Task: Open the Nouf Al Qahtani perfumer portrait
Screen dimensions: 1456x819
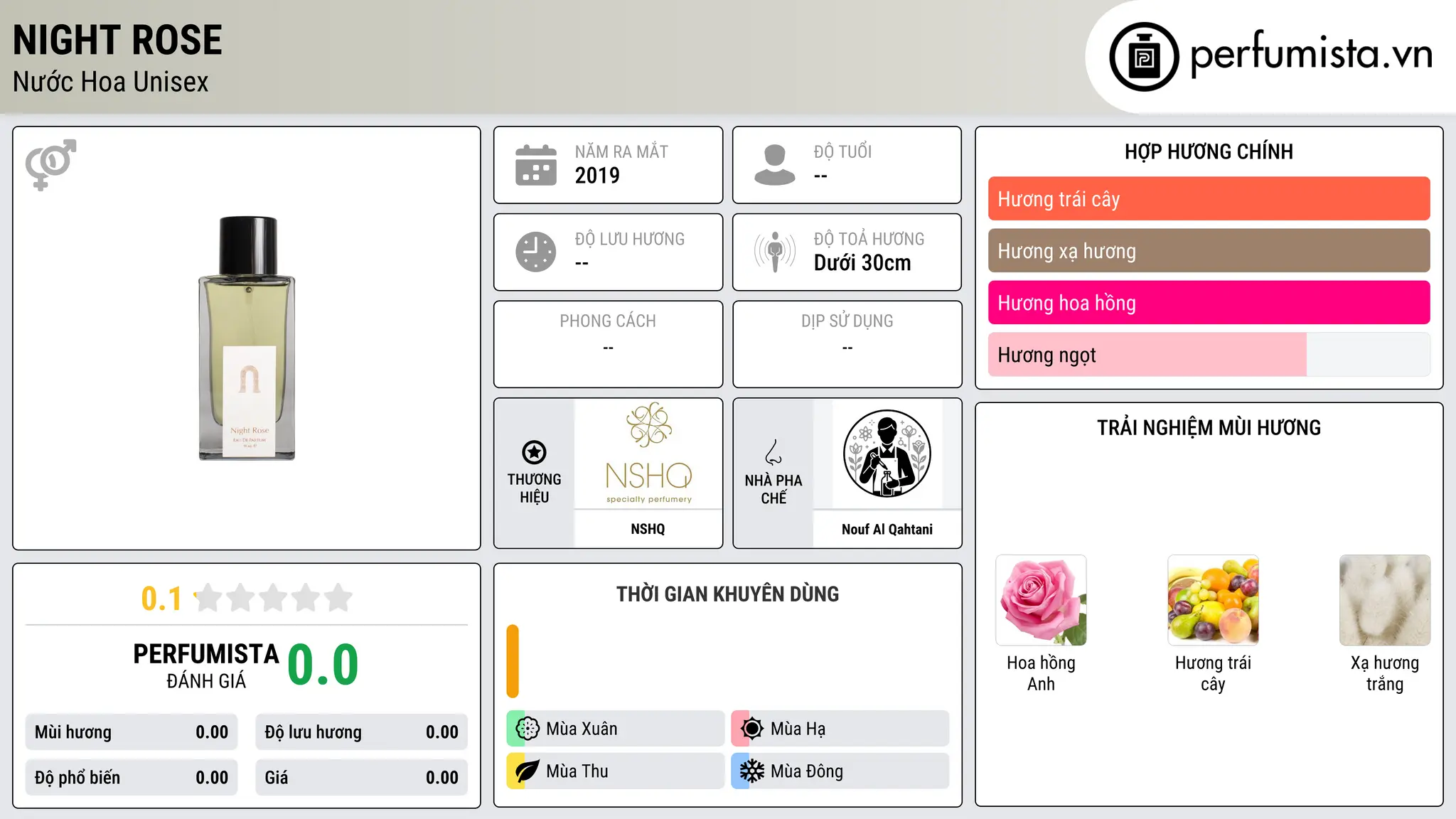Action: [x=887, y=454]
